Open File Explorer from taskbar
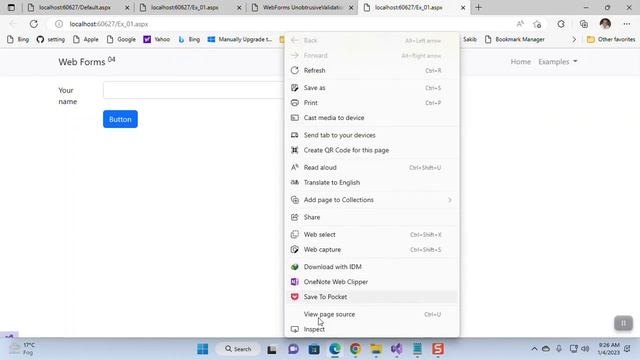This screenshot has height=360, width=640. click(x=376, y=349)
